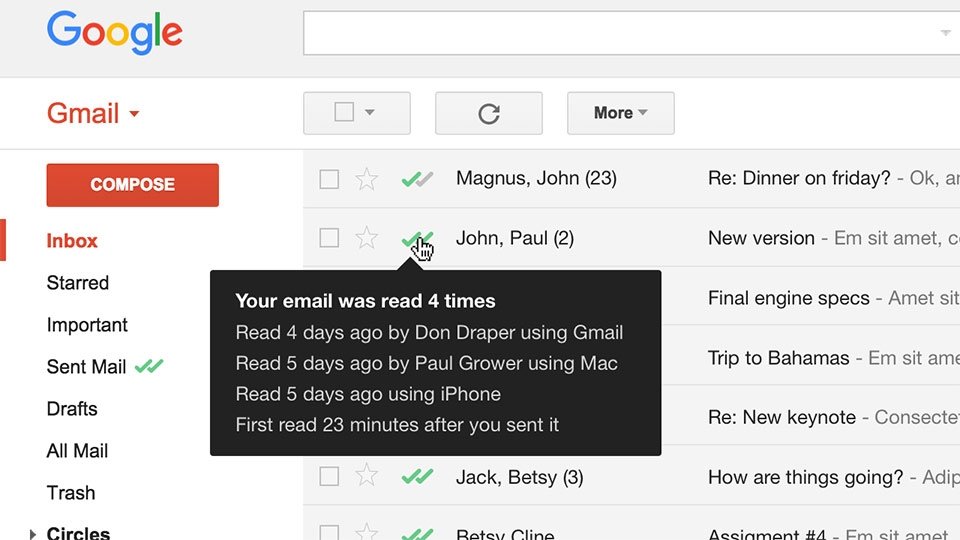
Task: Open the Inbox folder
Action: (x=72, y=241)
